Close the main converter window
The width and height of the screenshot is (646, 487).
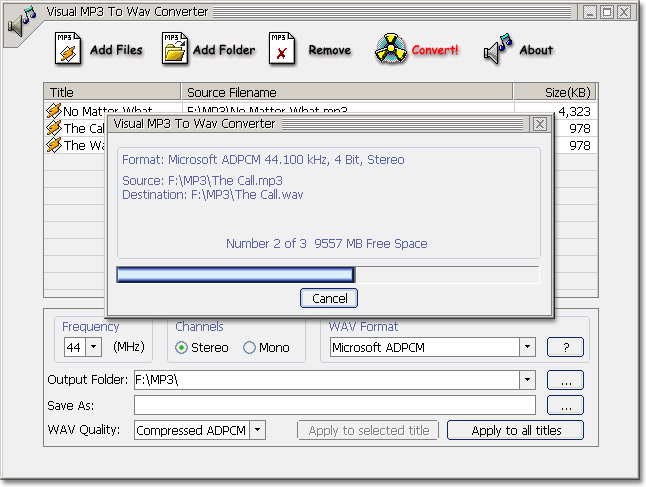click(x=624, y=12)
